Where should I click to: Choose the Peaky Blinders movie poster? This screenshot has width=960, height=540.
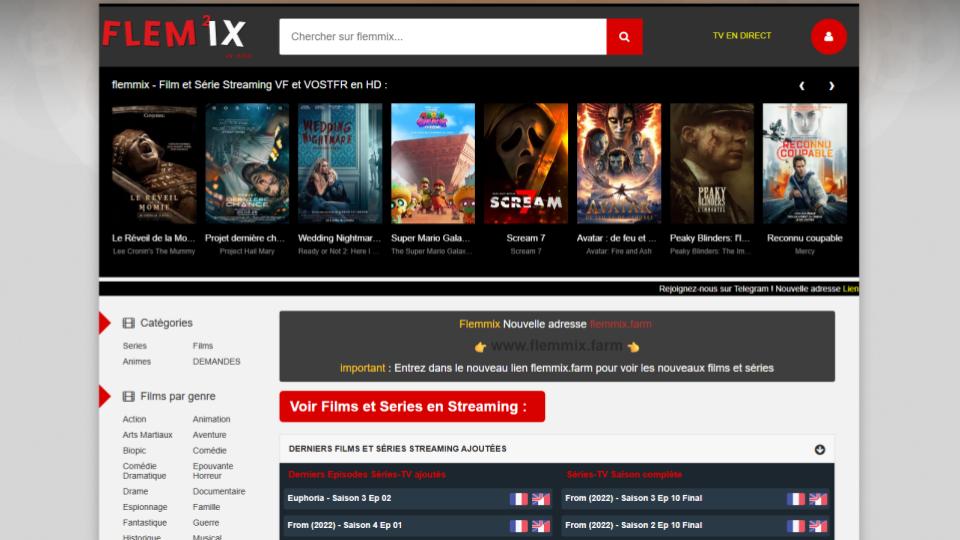pos(712,163)
